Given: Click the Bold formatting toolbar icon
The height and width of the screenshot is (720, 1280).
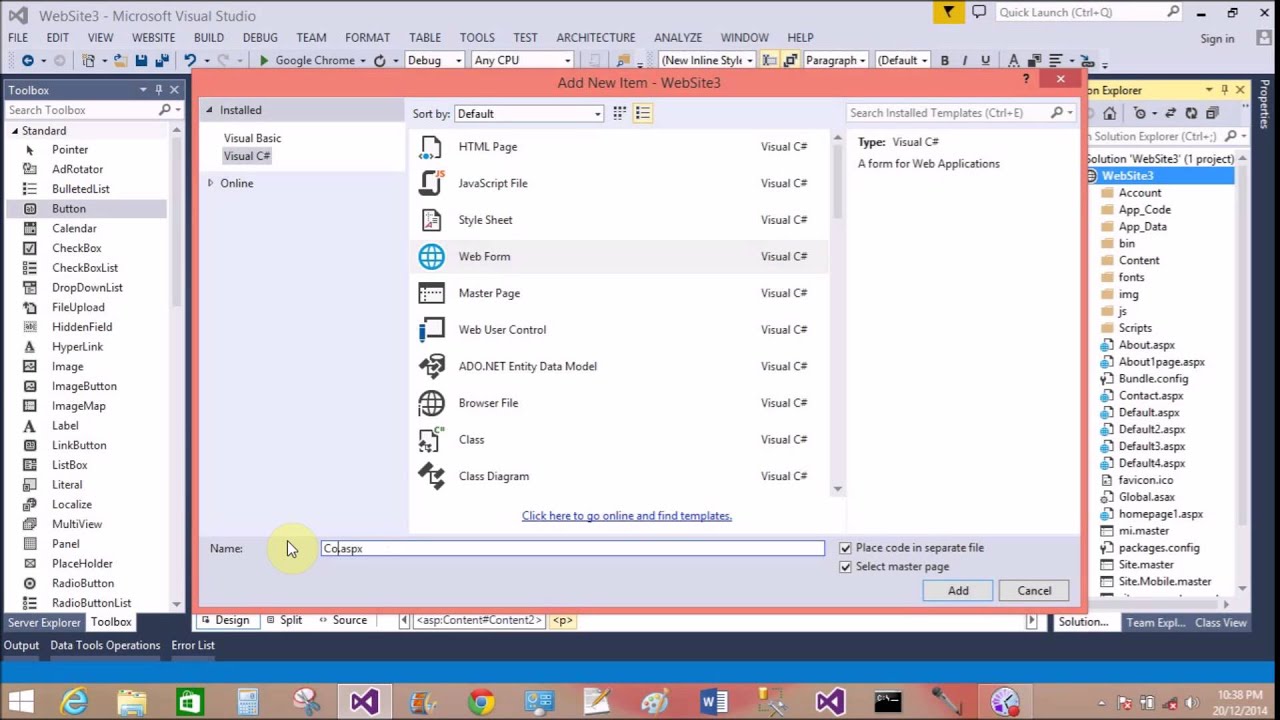Looking at the screenshot, I should [944, 60].
